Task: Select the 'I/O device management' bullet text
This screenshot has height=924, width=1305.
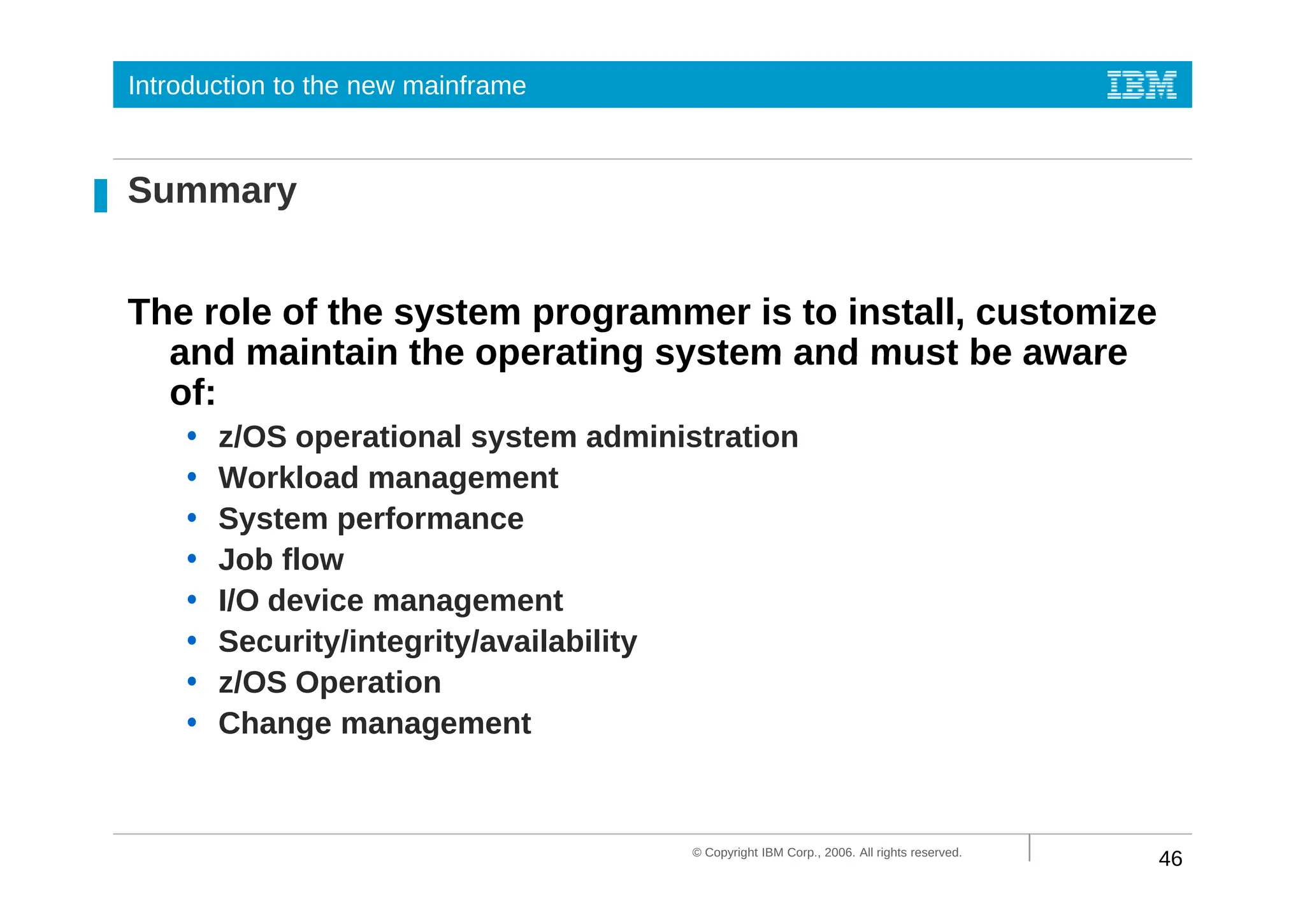Action: tap(391, 600)
